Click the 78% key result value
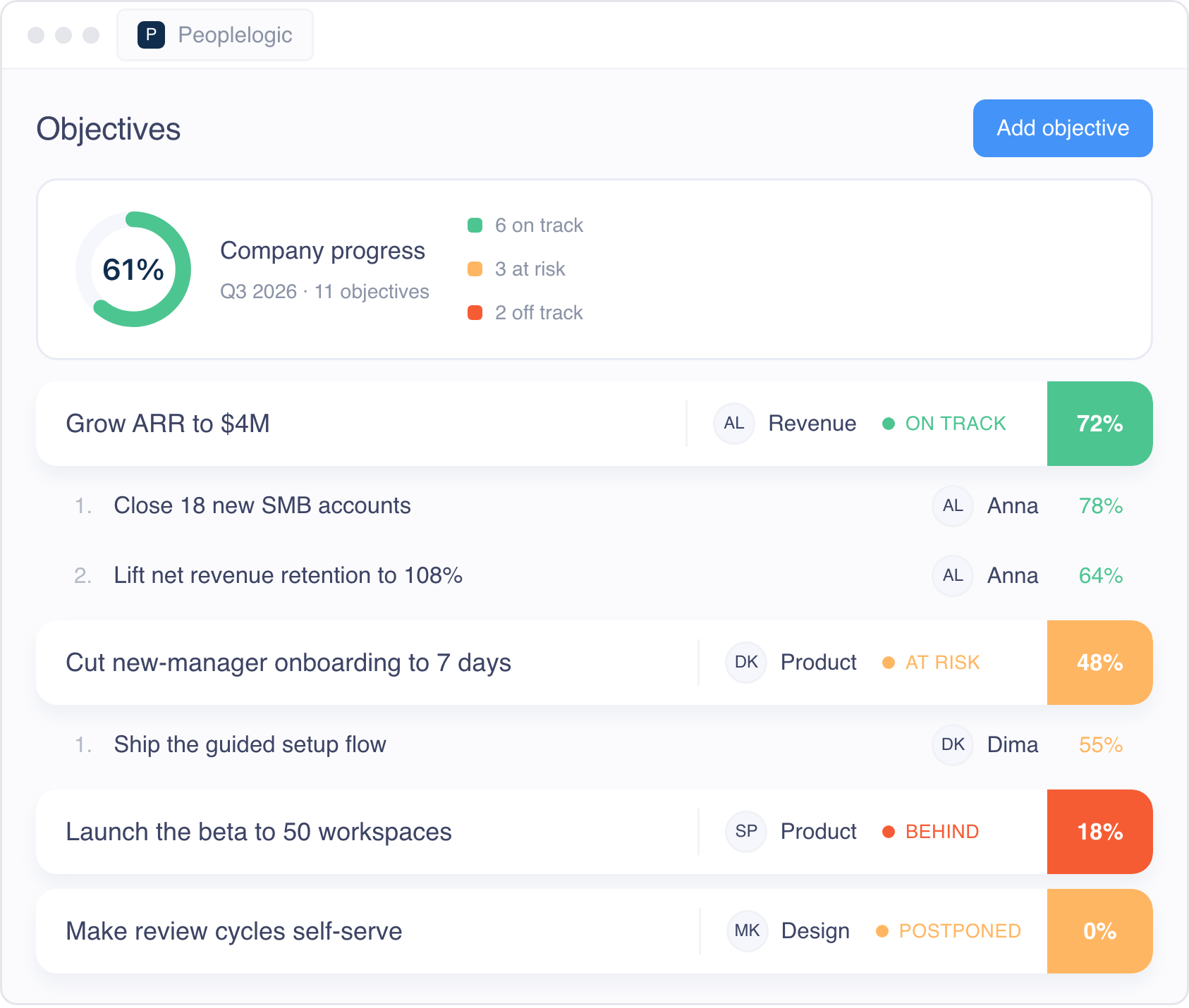 pos(1101,505)
